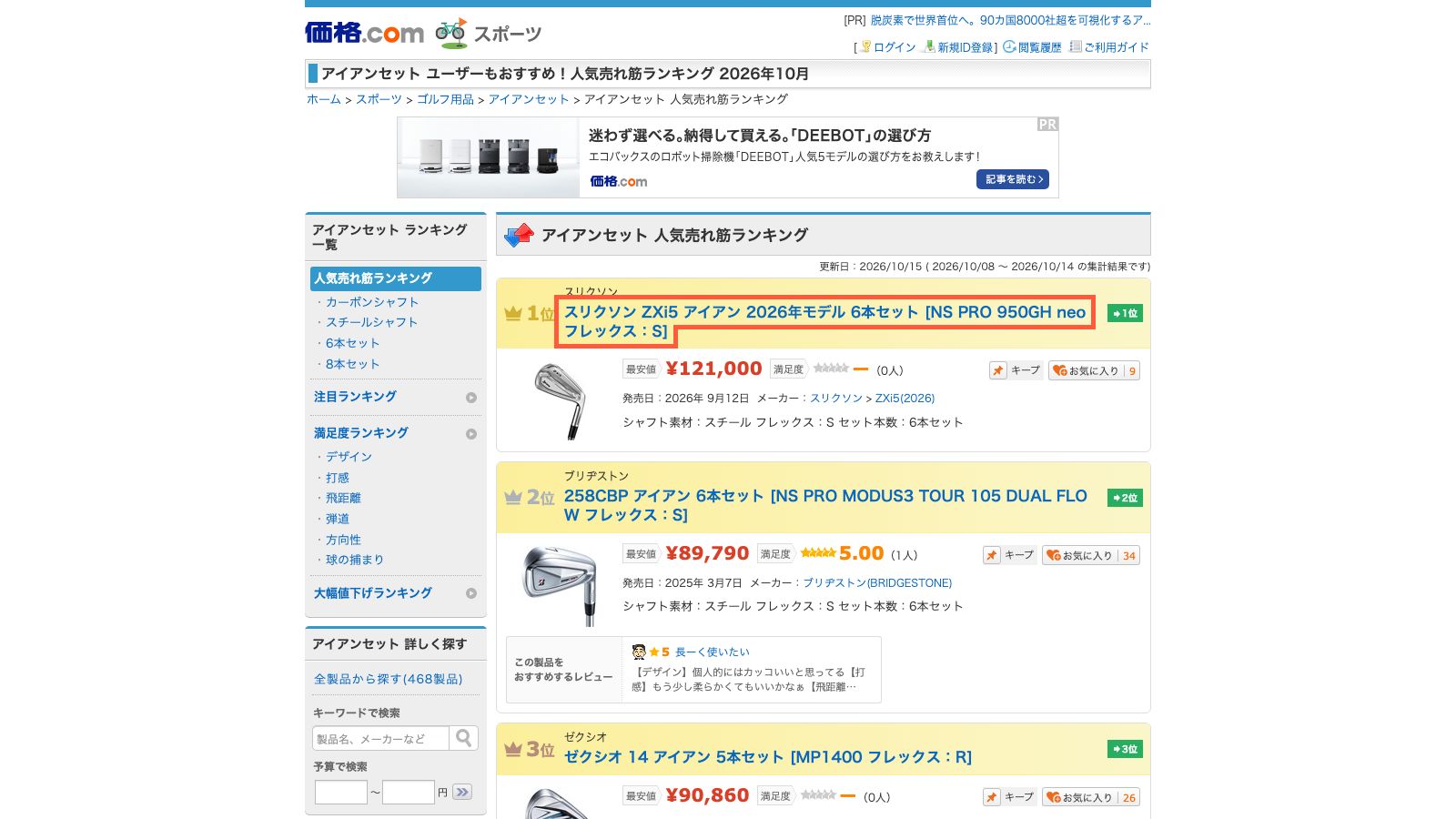1456x819 pixels.
Task: Open ご利用ガイド link
Action: click(x=1117, y=47)
